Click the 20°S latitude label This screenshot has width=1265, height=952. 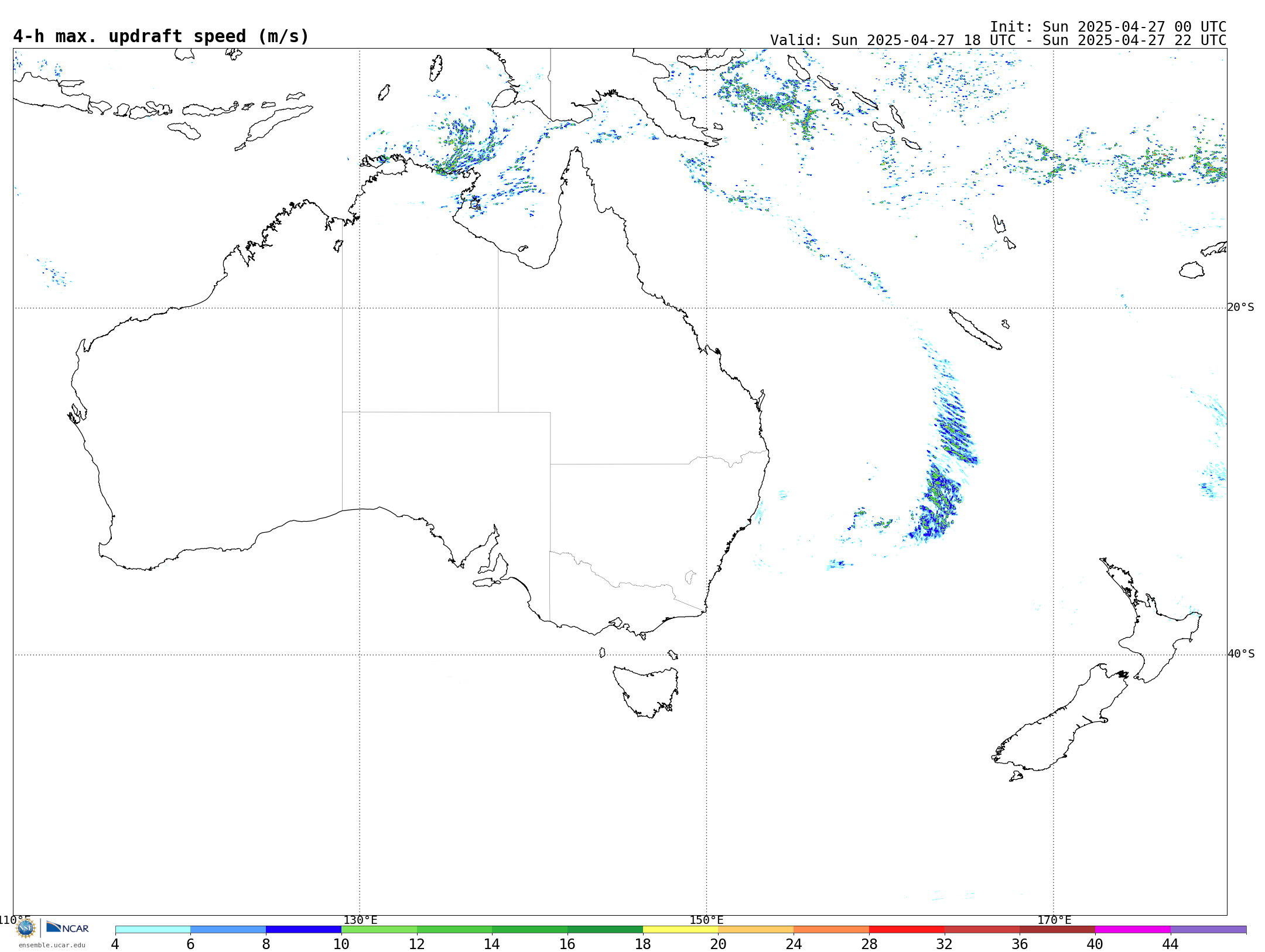tap(1241, 307)
